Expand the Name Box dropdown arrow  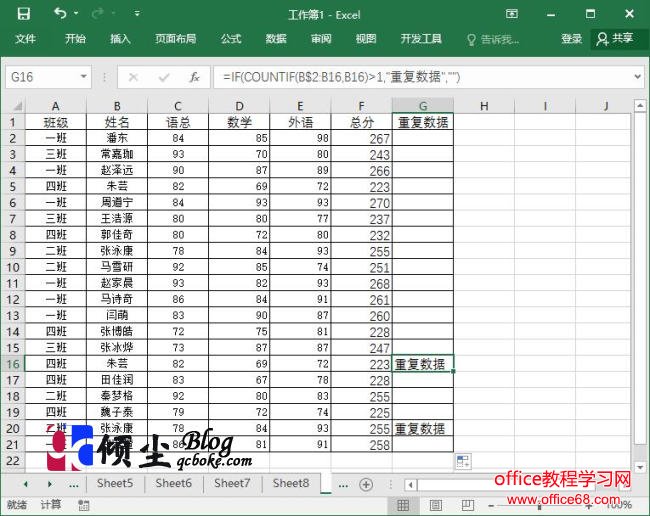[84, 77]
